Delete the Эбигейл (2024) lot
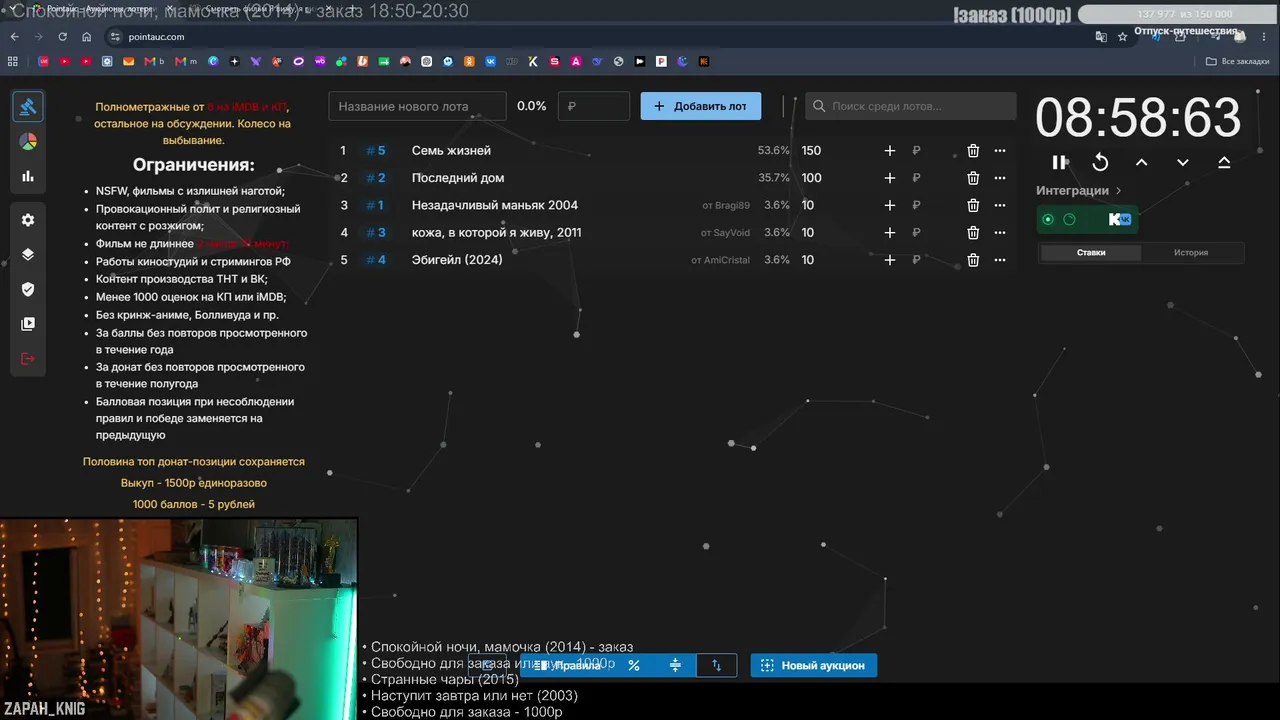The height and width of the screenshot is (720, 1280). [x=973, y=260]
